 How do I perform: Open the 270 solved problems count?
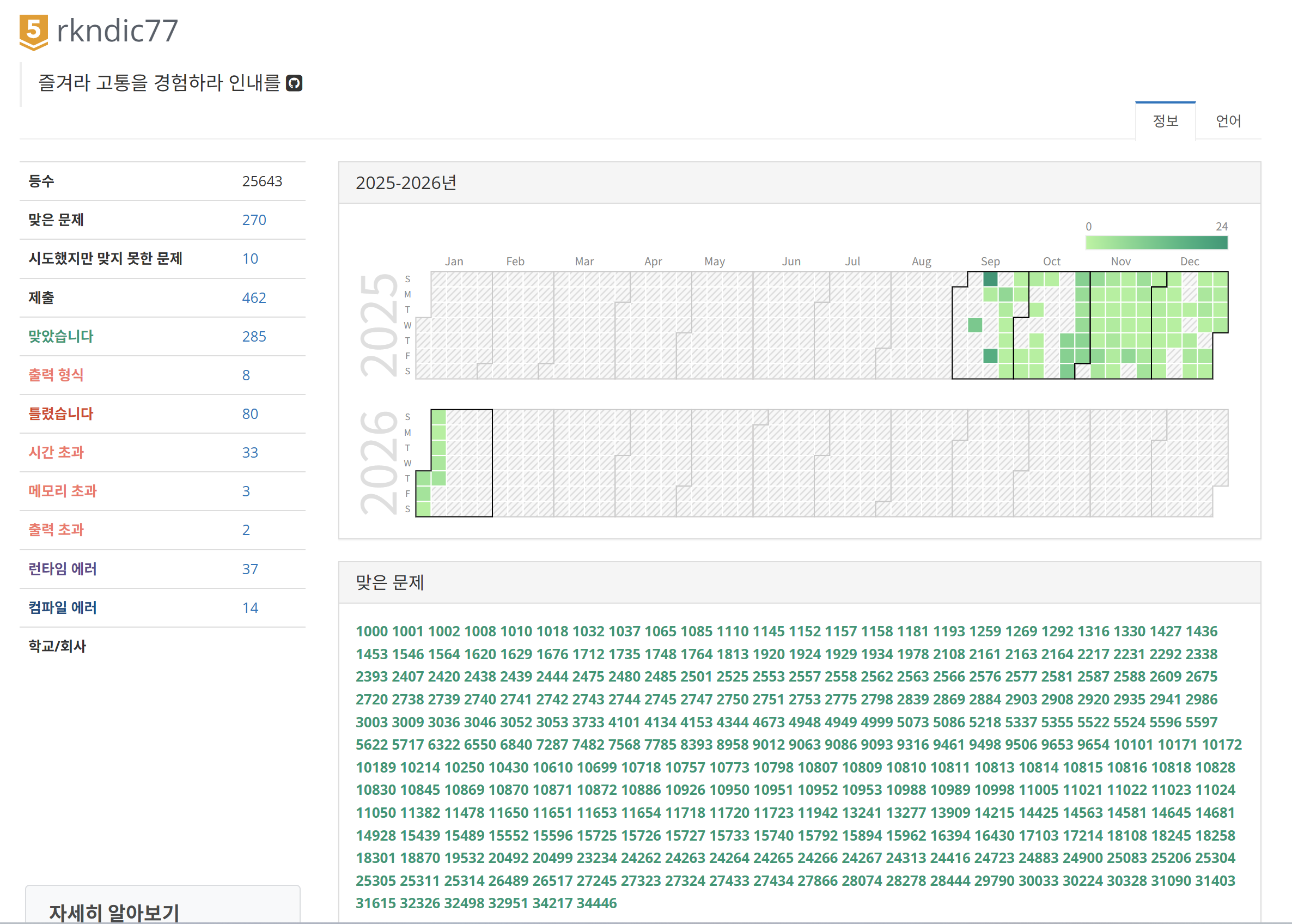pos(254,220)
